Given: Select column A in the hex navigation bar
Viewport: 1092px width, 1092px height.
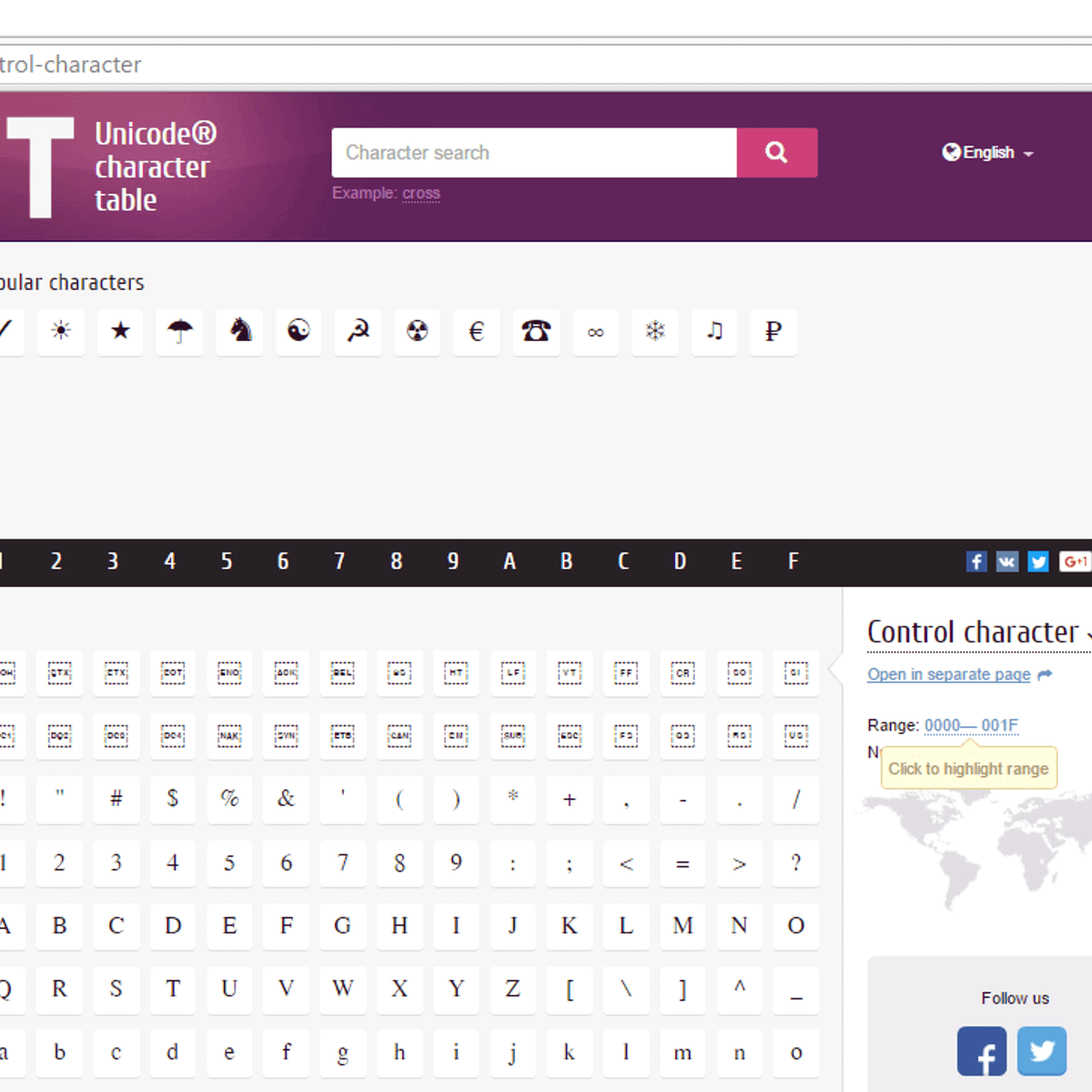Looking at the screenshot, I should coord(509,561).
